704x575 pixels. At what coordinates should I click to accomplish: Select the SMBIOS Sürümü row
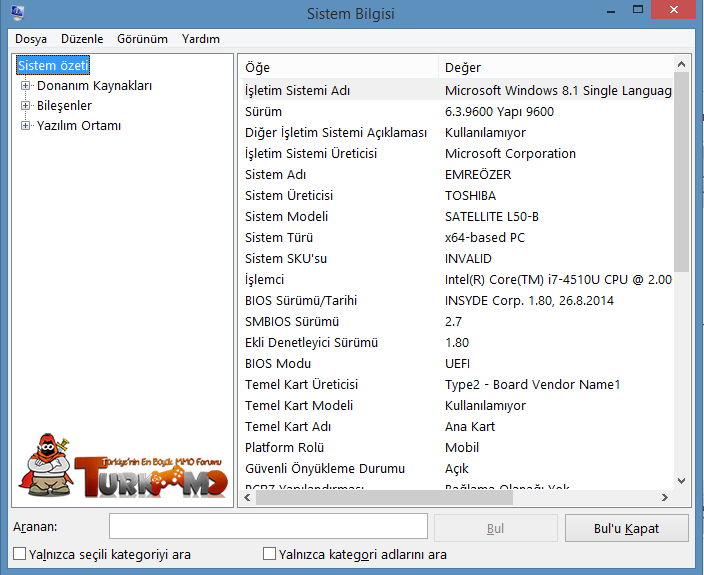(x=456, y=322)
